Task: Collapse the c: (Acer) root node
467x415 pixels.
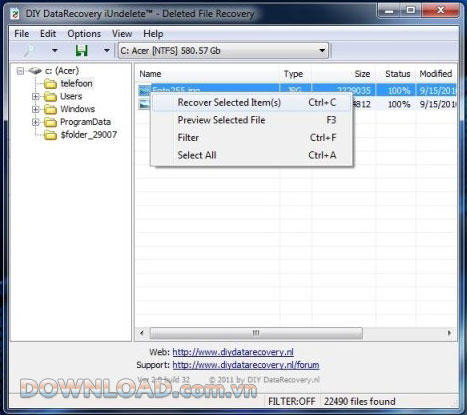Action: pyautogui.click(x=21, y=71)
